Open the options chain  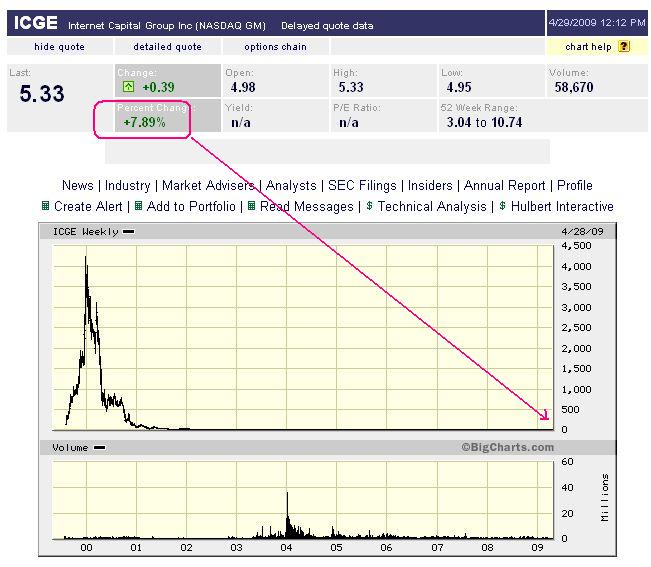(275, 46)
